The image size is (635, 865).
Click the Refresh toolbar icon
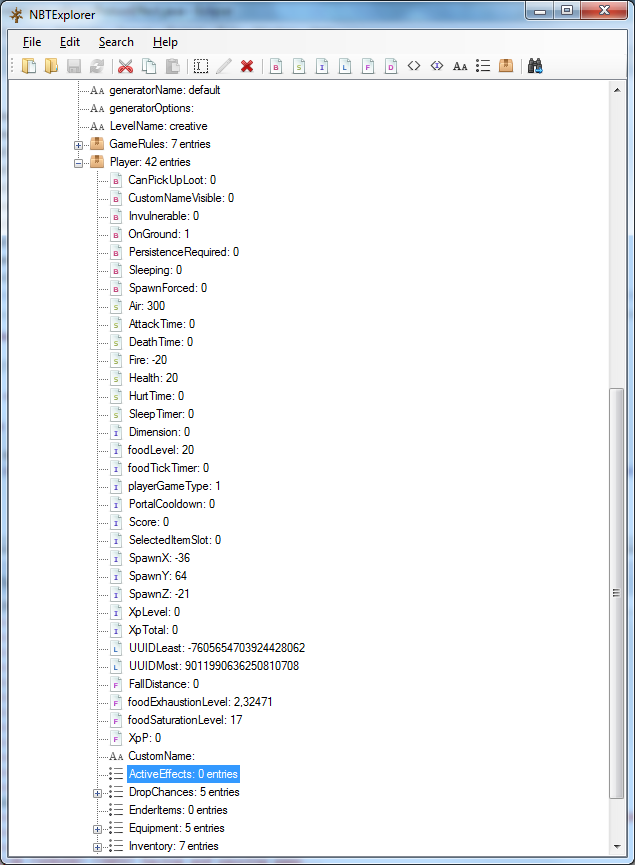[x=97, y=66]
